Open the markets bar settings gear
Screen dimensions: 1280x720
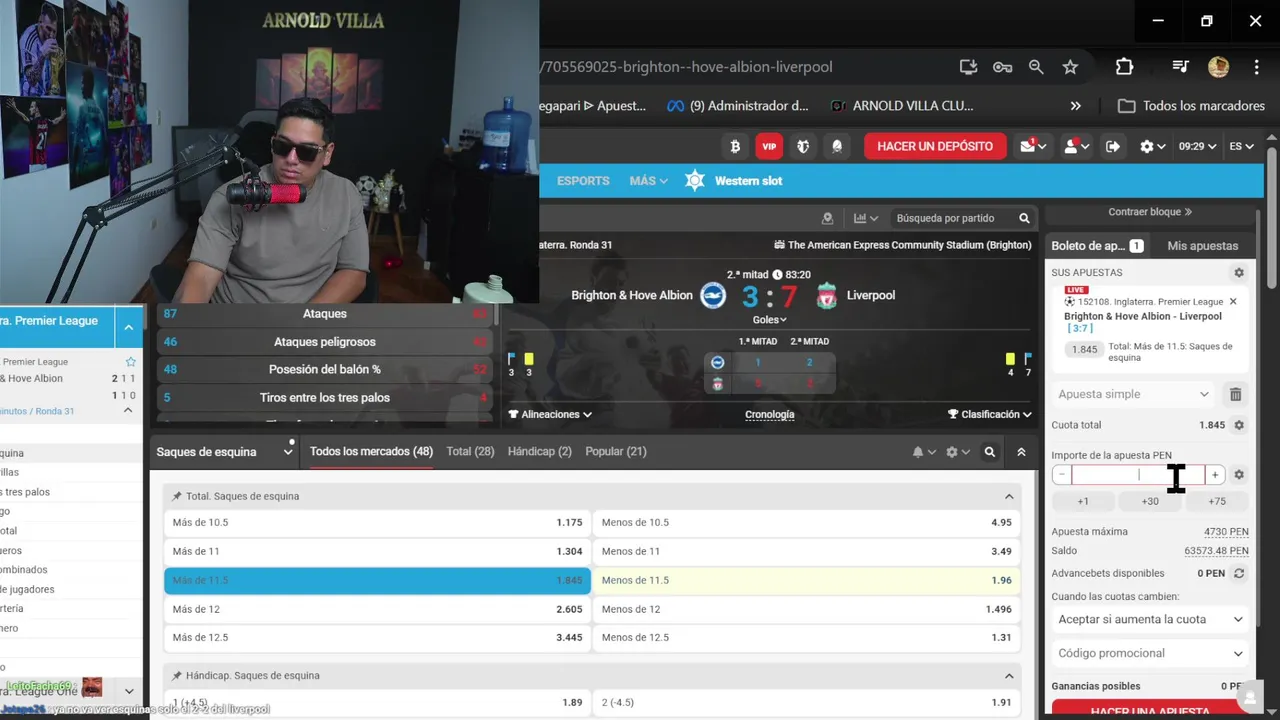957,452
